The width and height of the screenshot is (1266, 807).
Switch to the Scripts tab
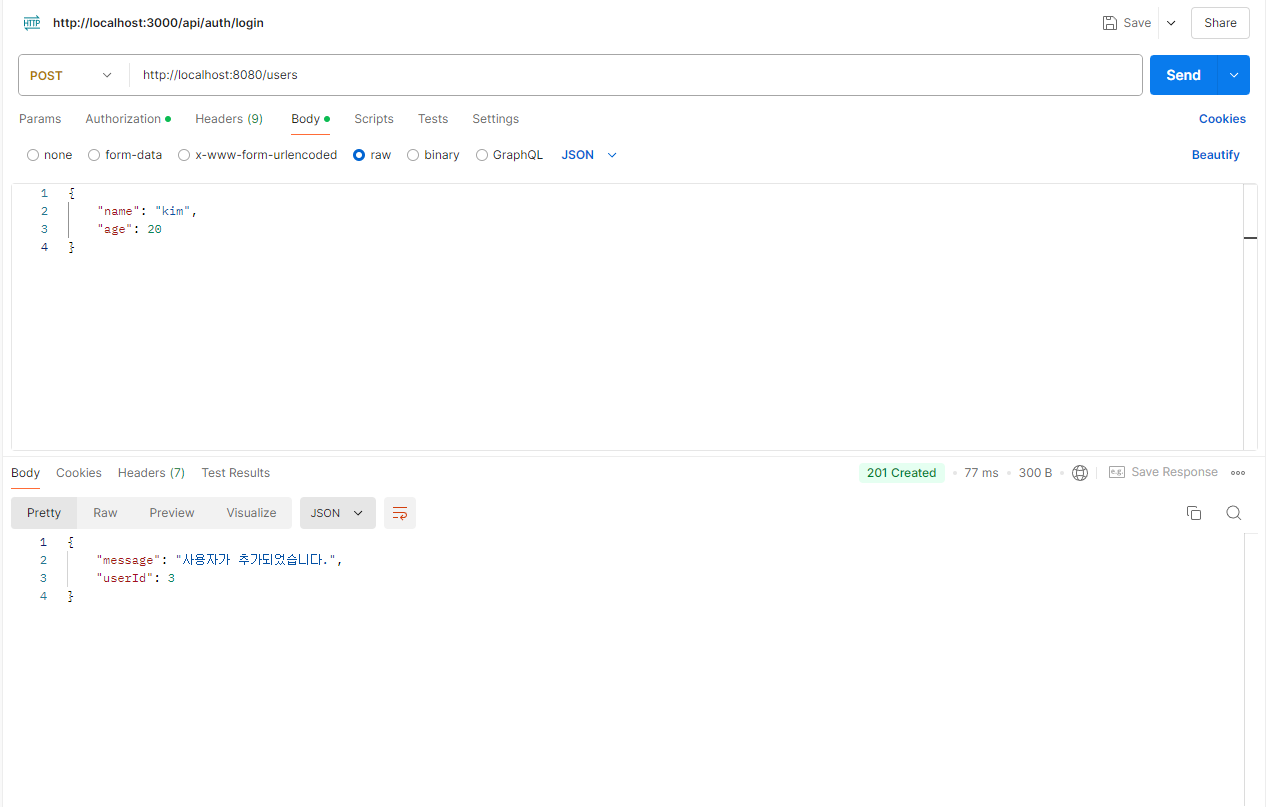(x=374, y=119)
